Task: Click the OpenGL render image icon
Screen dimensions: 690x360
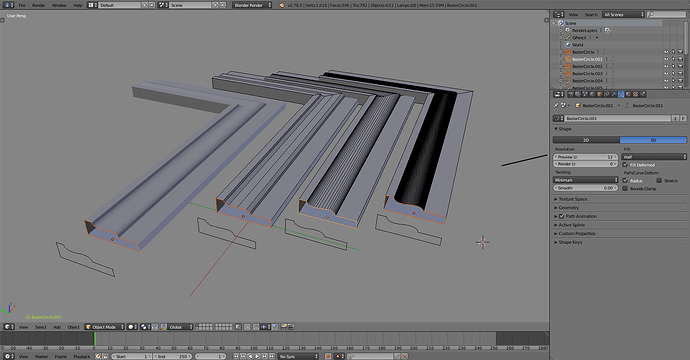Action: click(x=284, y=327)
